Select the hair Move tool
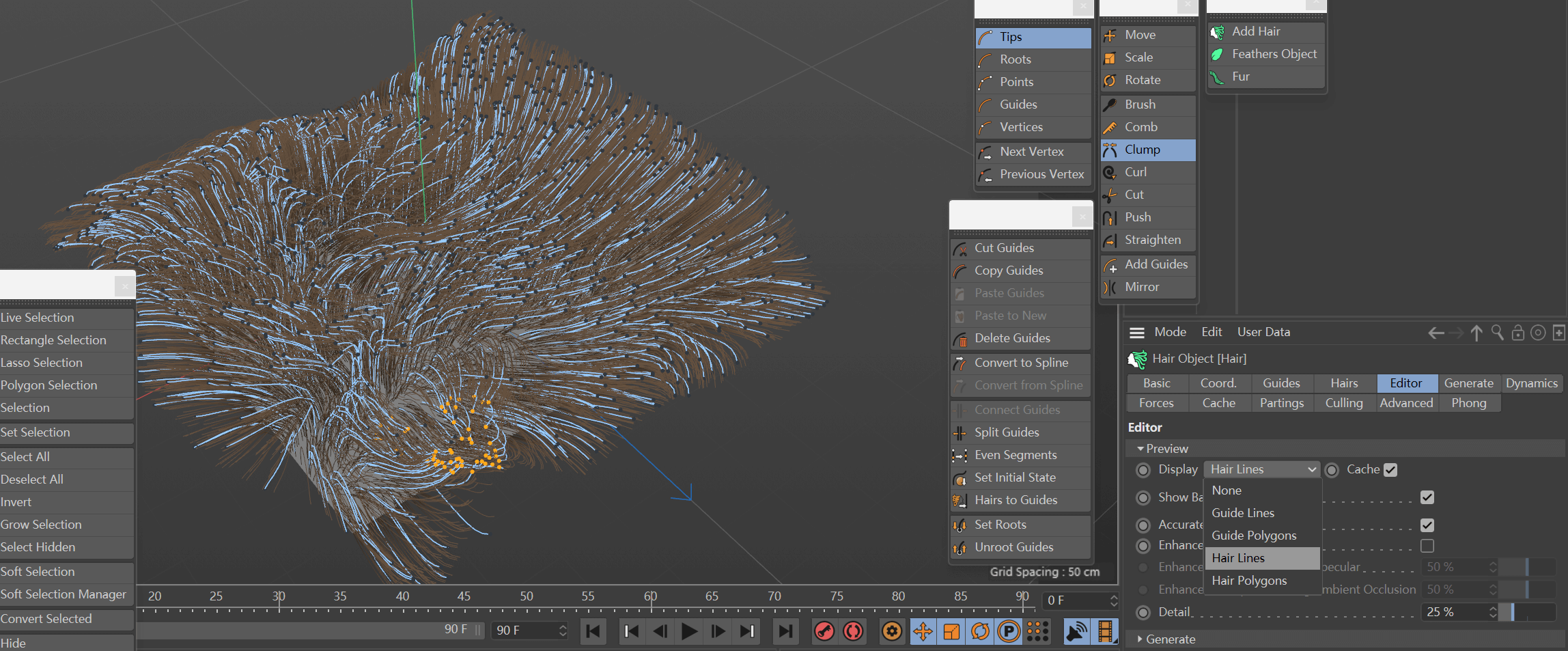 [1148, 35]
